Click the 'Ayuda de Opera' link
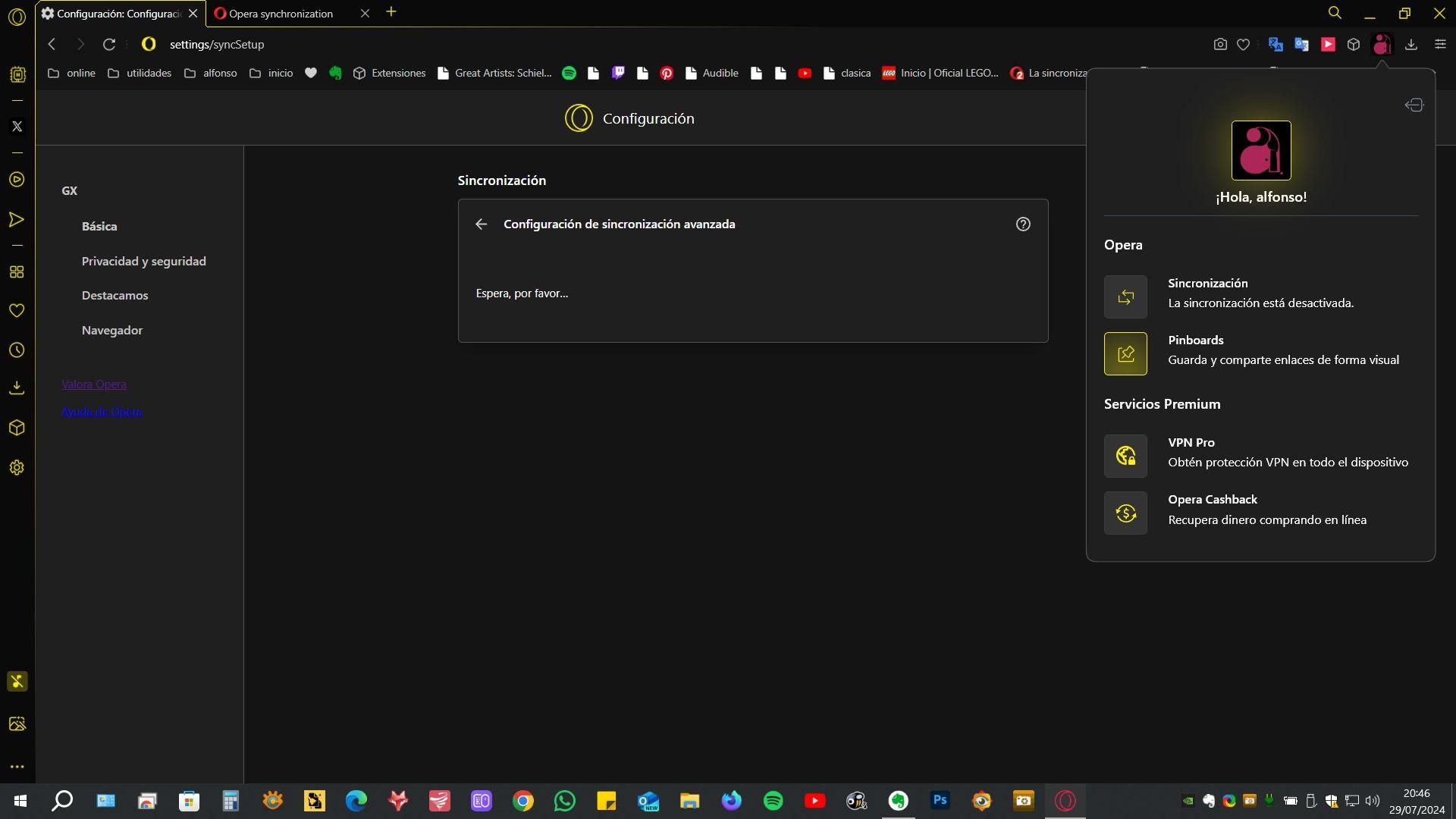1456x819 pixels. coord(102,412)
